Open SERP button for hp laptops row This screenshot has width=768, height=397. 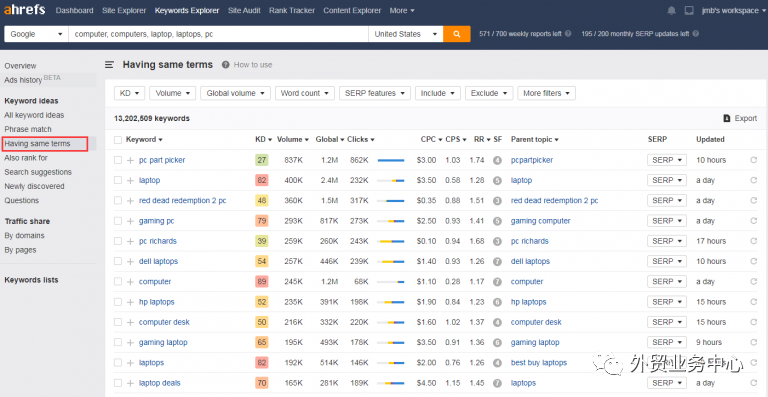point(667,302)
